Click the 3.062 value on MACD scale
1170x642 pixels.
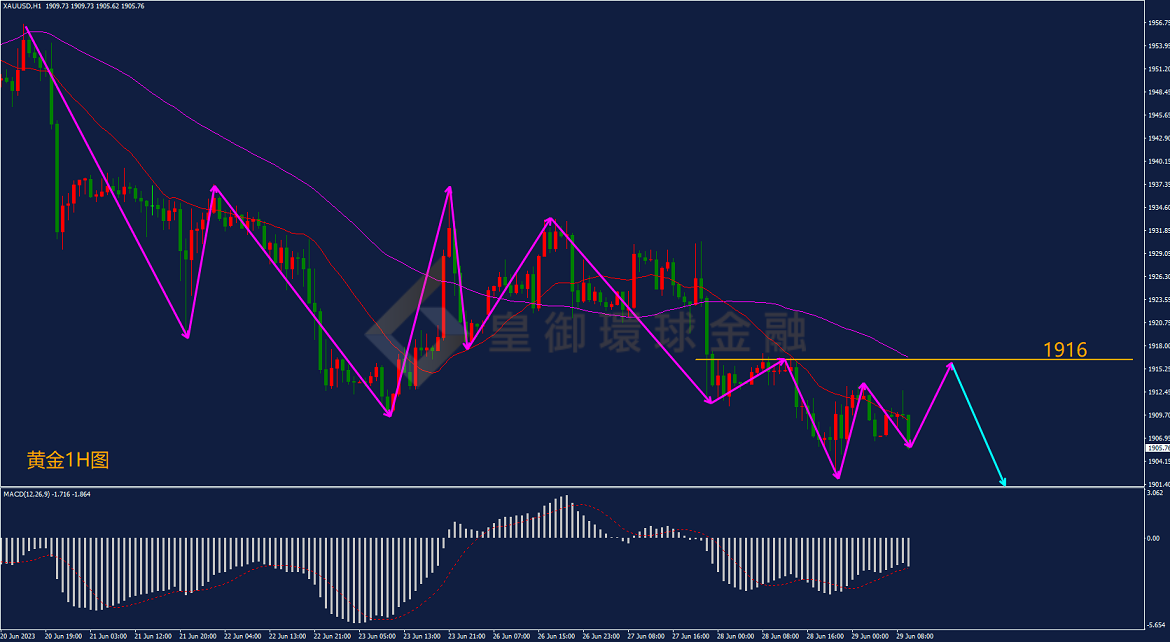point(1155,493)
